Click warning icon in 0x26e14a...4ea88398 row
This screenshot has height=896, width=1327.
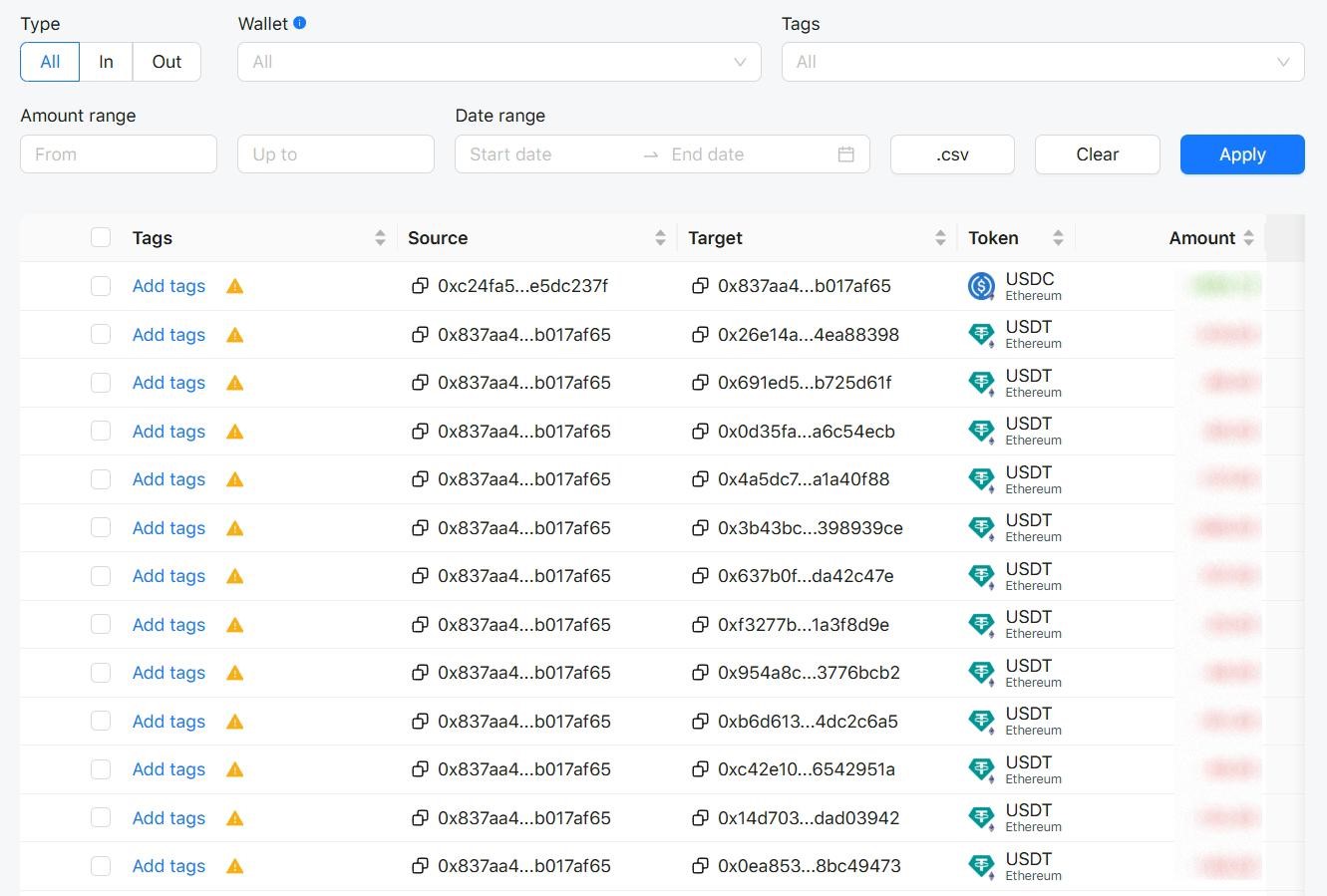tap(235, 335)
